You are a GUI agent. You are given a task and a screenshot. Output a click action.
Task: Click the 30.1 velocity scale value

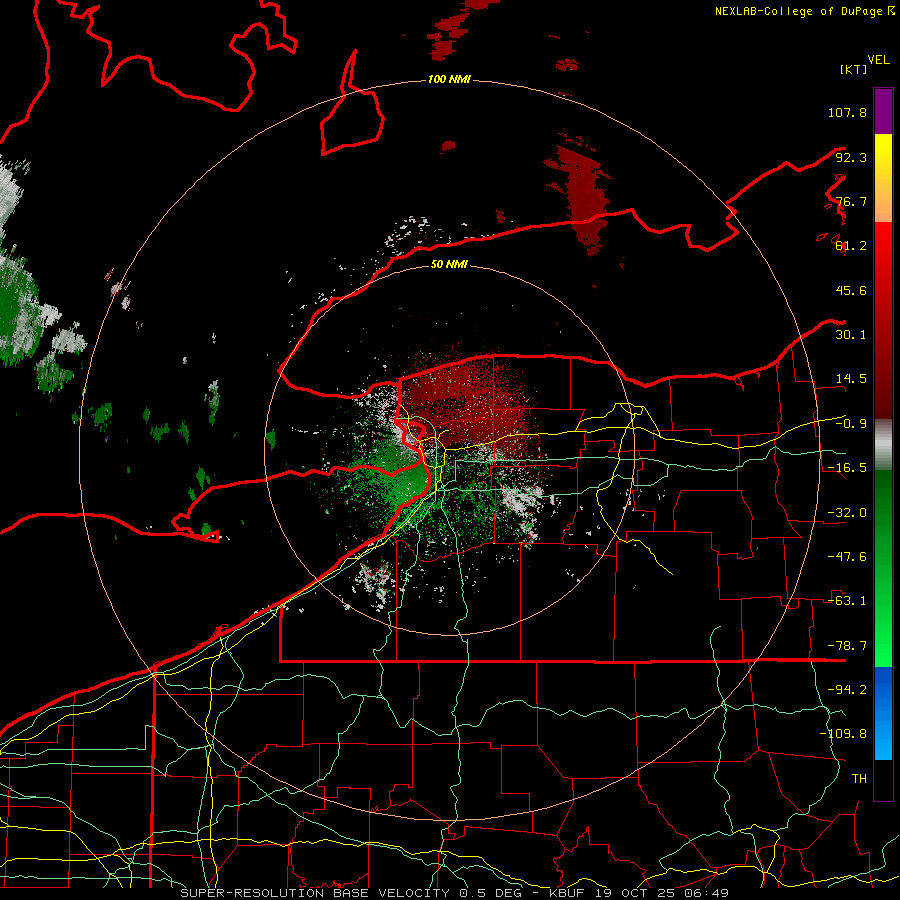pyautogui.click(x=851, y=335)
